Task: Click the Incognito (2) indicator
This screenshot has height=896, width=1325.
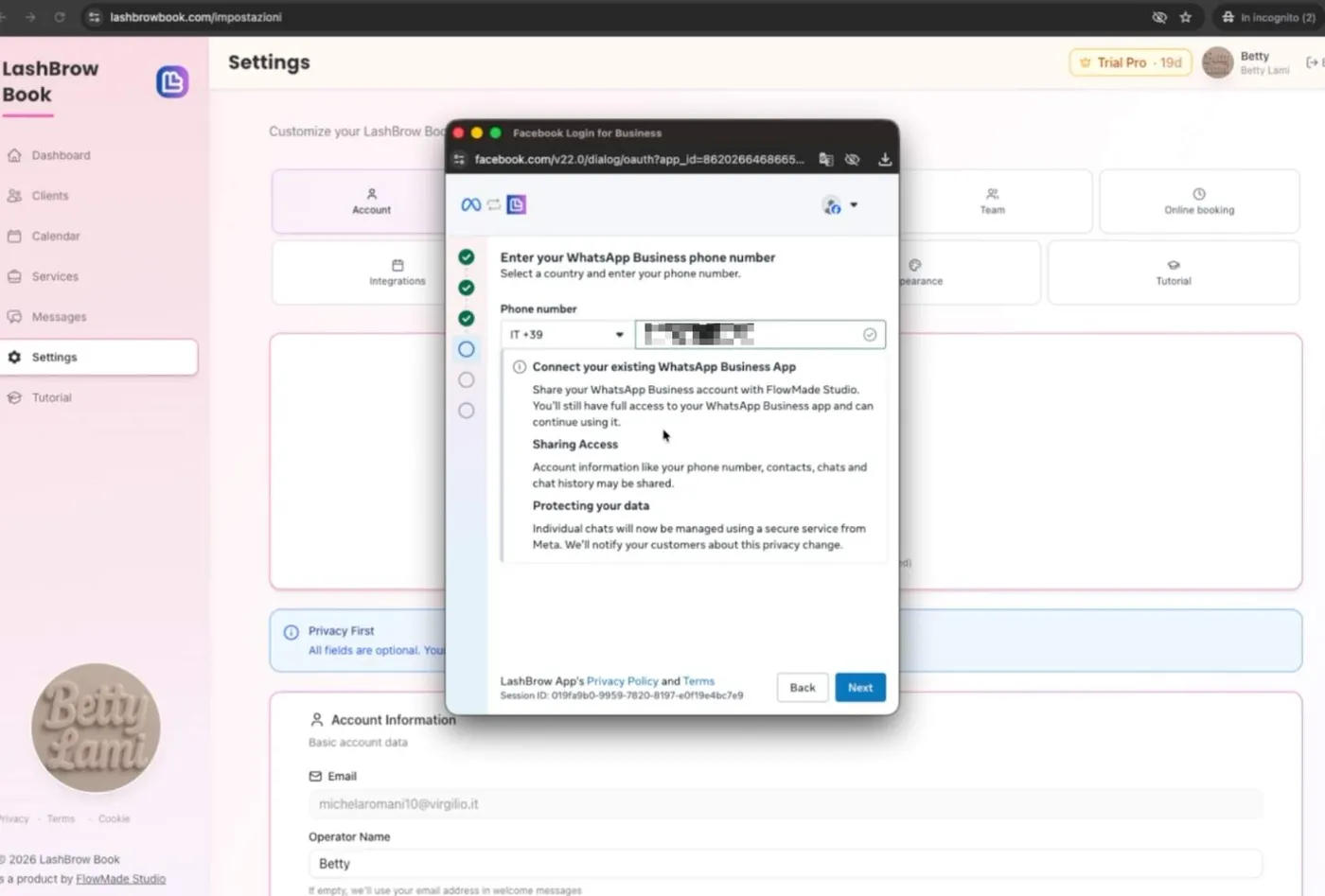Action: (x=1268, y=17)
